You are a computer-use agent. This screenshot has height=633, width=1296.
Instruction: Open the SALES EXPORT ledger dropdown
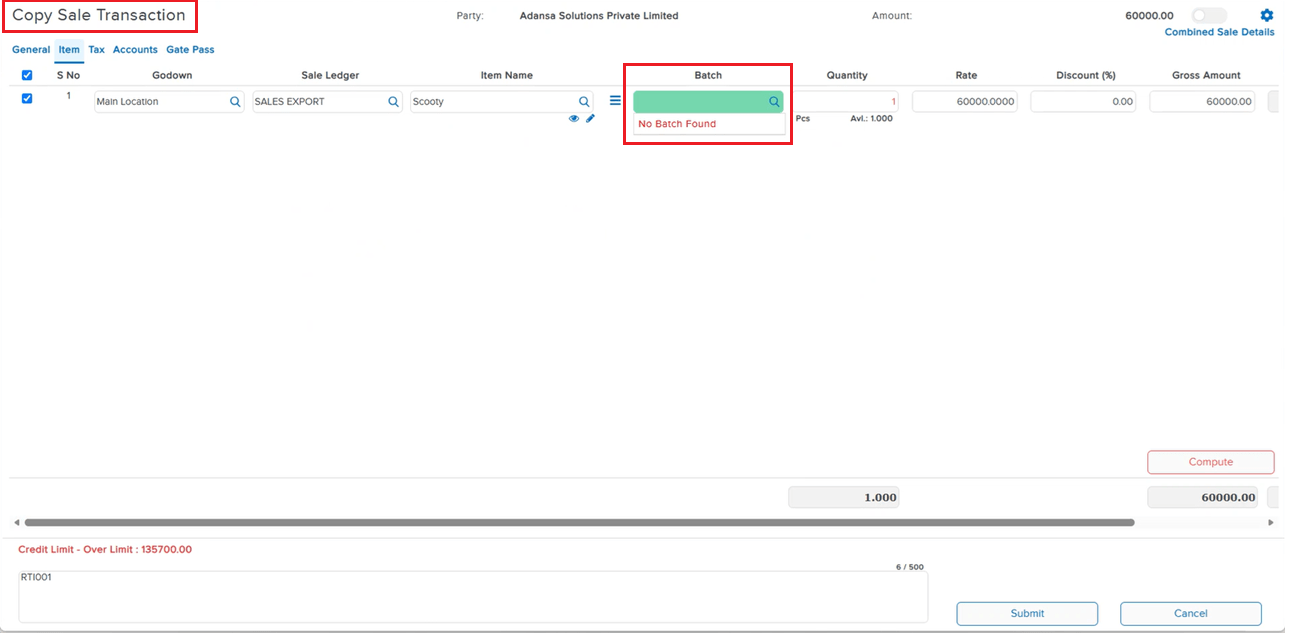tap(328, 101)
